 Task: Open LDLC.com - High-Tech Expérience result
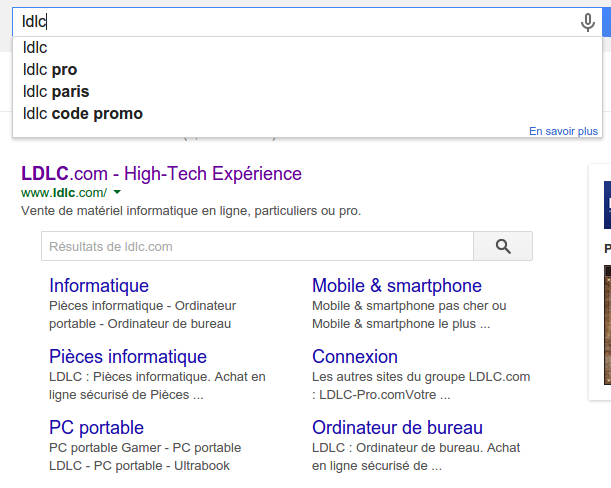[161, 173]
